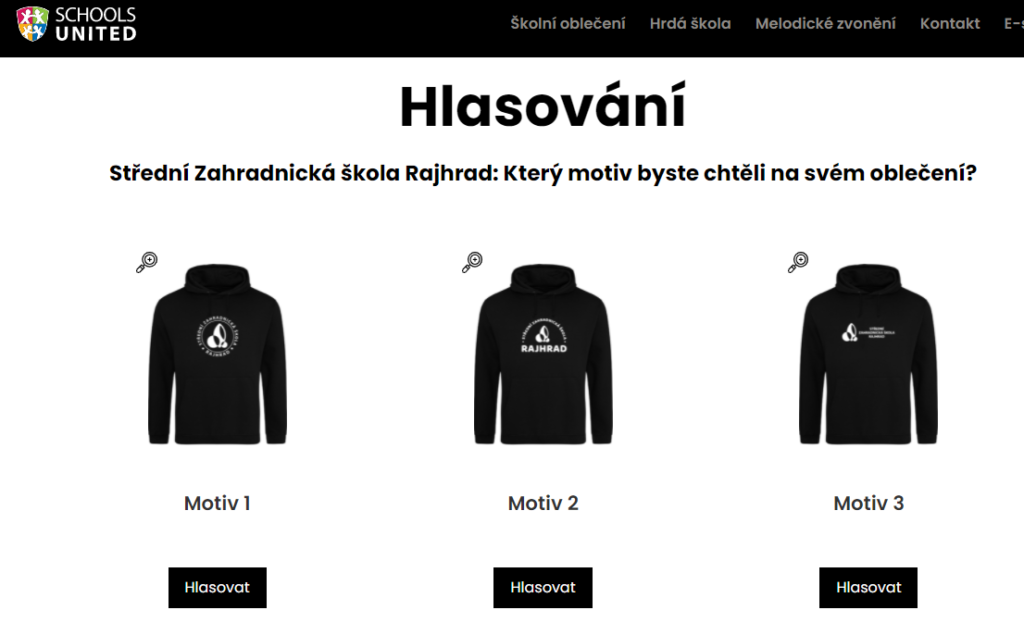Viewport: 1024px width, 635px height.
Task: Open the Kontakt page
Action: [x=950, y=24]
